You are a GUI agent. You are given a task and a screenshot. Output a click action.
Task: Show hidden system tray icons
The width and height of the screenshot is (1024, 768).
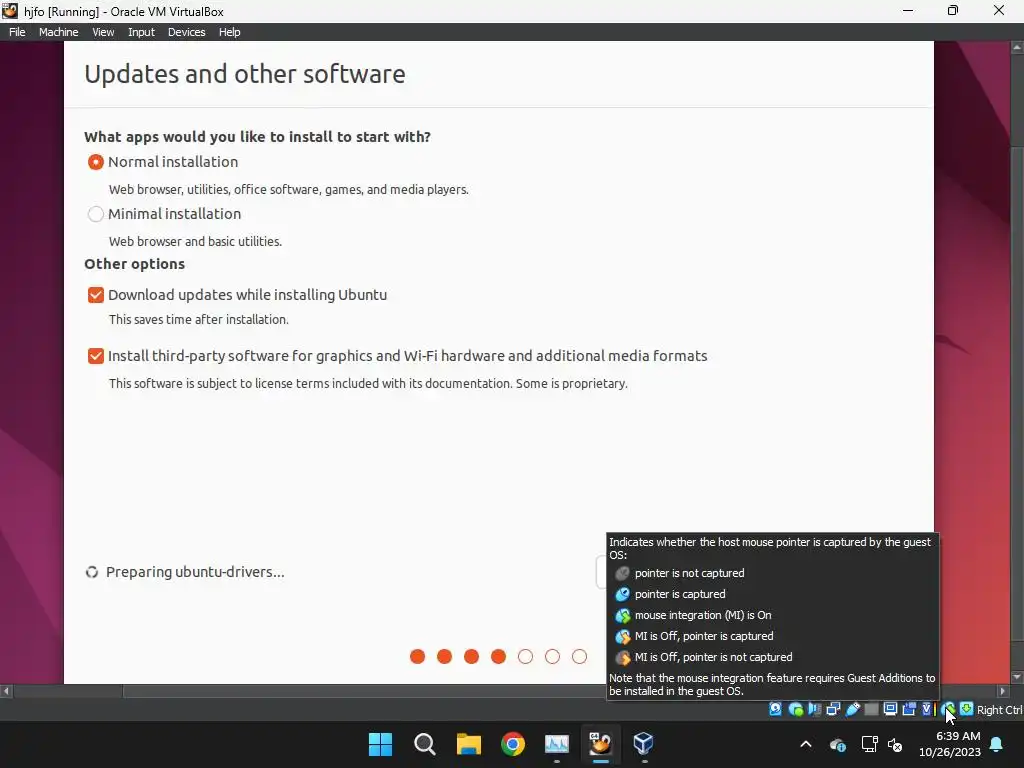[806, 744]
